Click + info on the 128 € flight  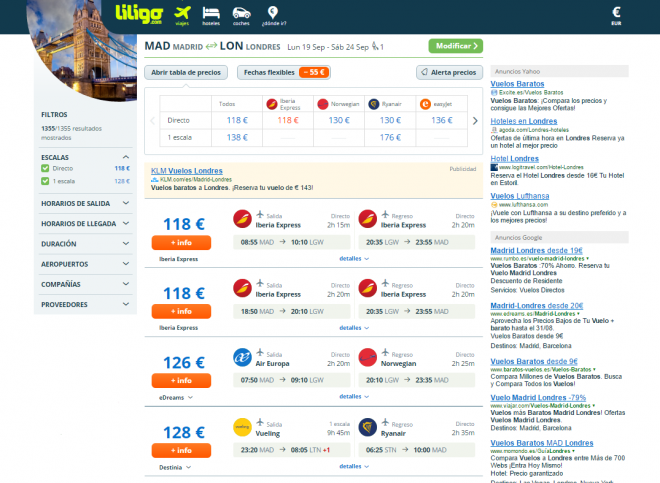click(181, 450)
